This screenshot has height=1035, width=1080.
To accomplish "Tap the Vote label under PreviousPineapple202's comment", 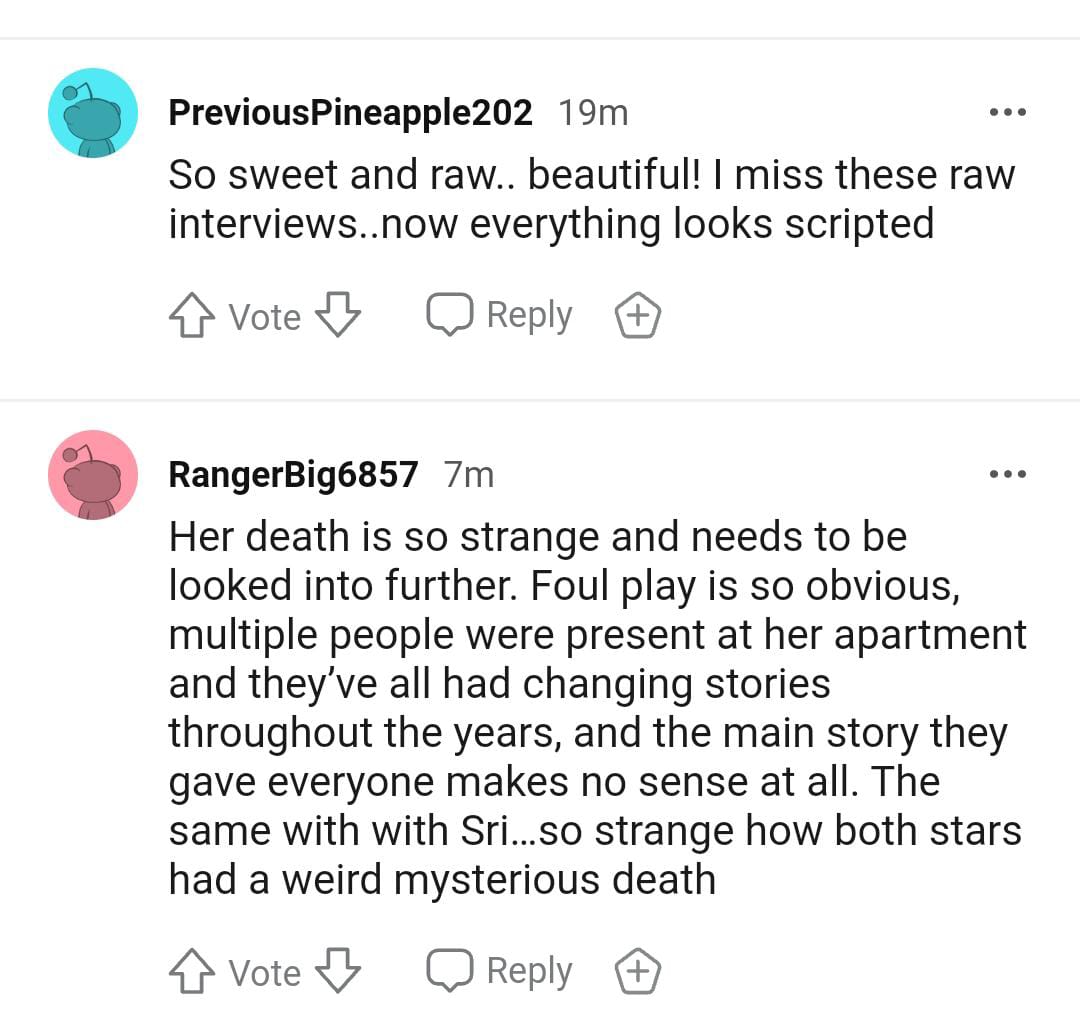I will [264, 317].
